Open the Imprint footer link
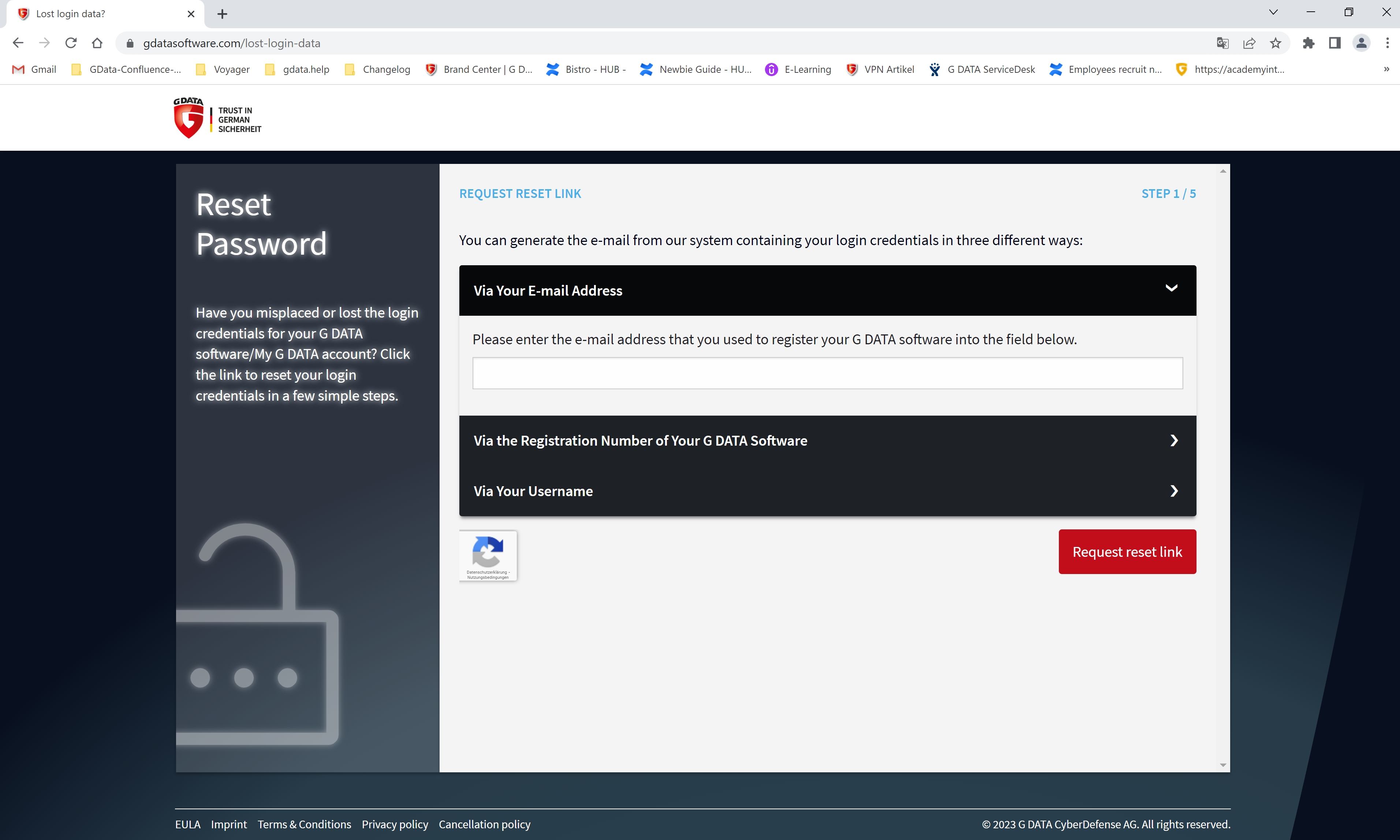 pyautogui.click(x=229, y=824)
